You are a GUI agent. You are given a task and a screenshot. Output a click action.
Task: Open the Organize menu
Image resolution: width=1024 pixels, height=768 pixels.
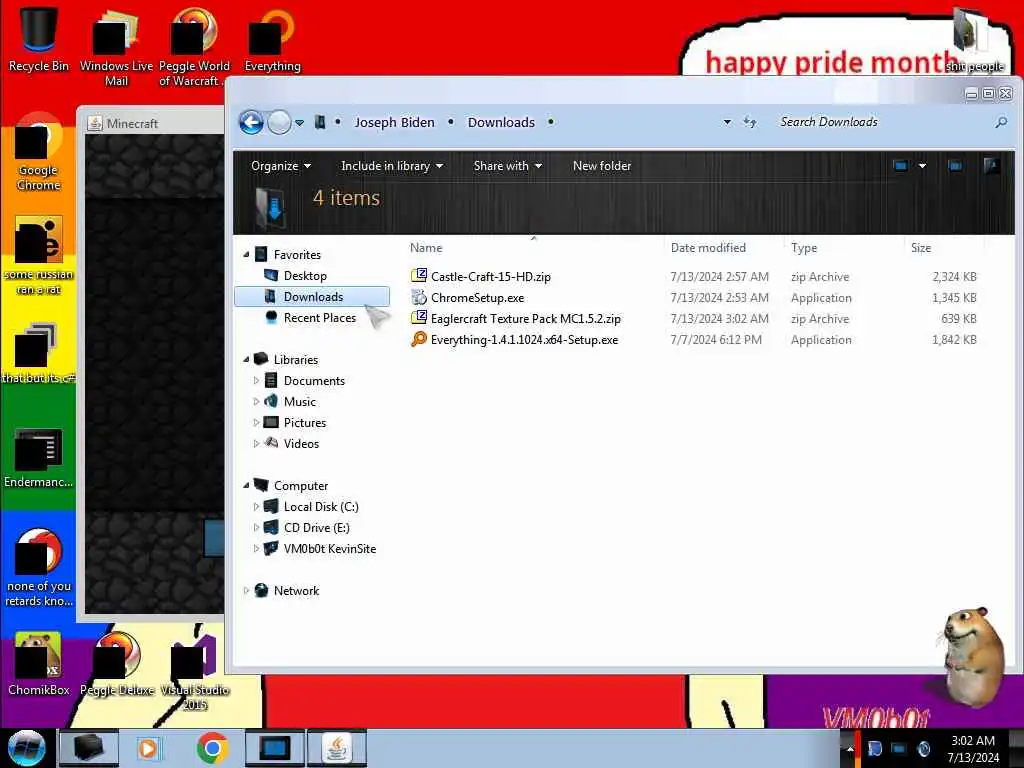point(281,166)
